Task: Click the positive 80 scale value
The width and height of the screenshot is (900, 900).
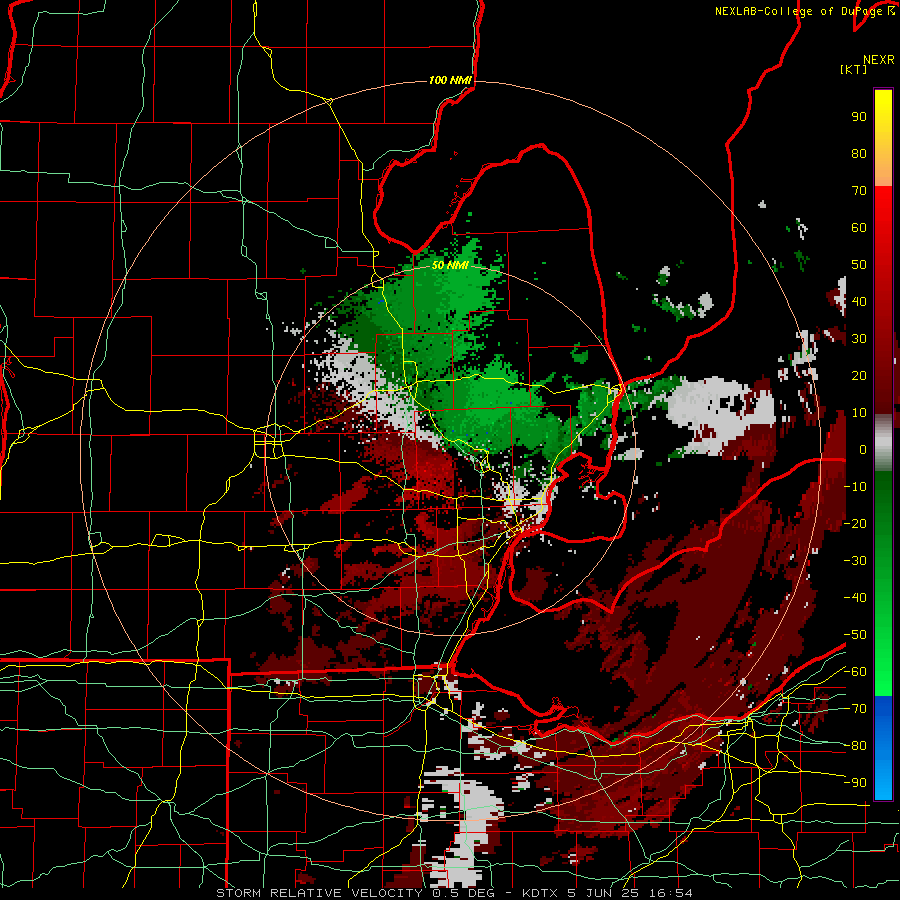Action: click(859, 153)
